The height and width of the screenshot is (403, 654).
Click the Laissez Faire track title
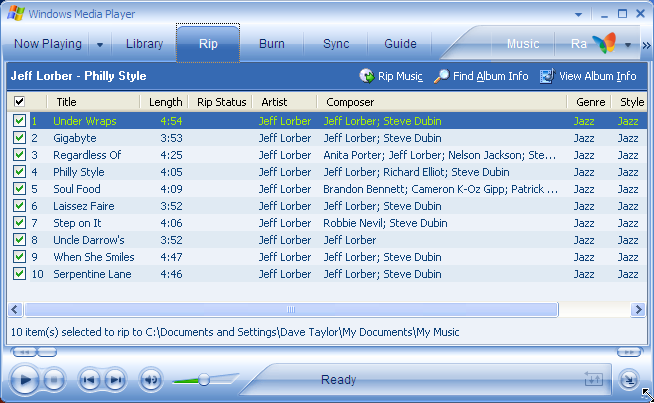[83, 206]
